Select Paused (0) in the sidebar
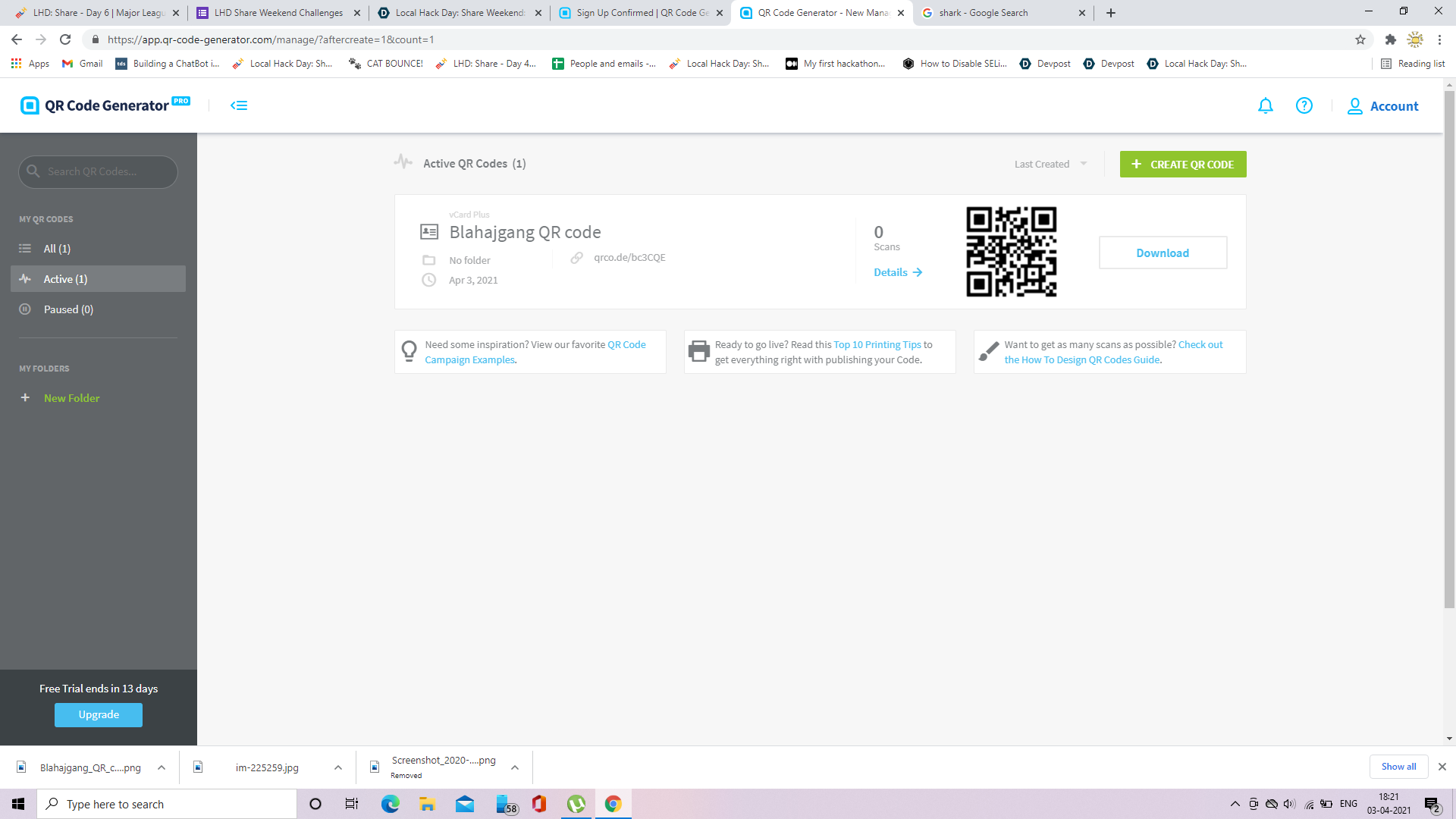Viewport: 1456px width, 819px height. pos(68,309)
